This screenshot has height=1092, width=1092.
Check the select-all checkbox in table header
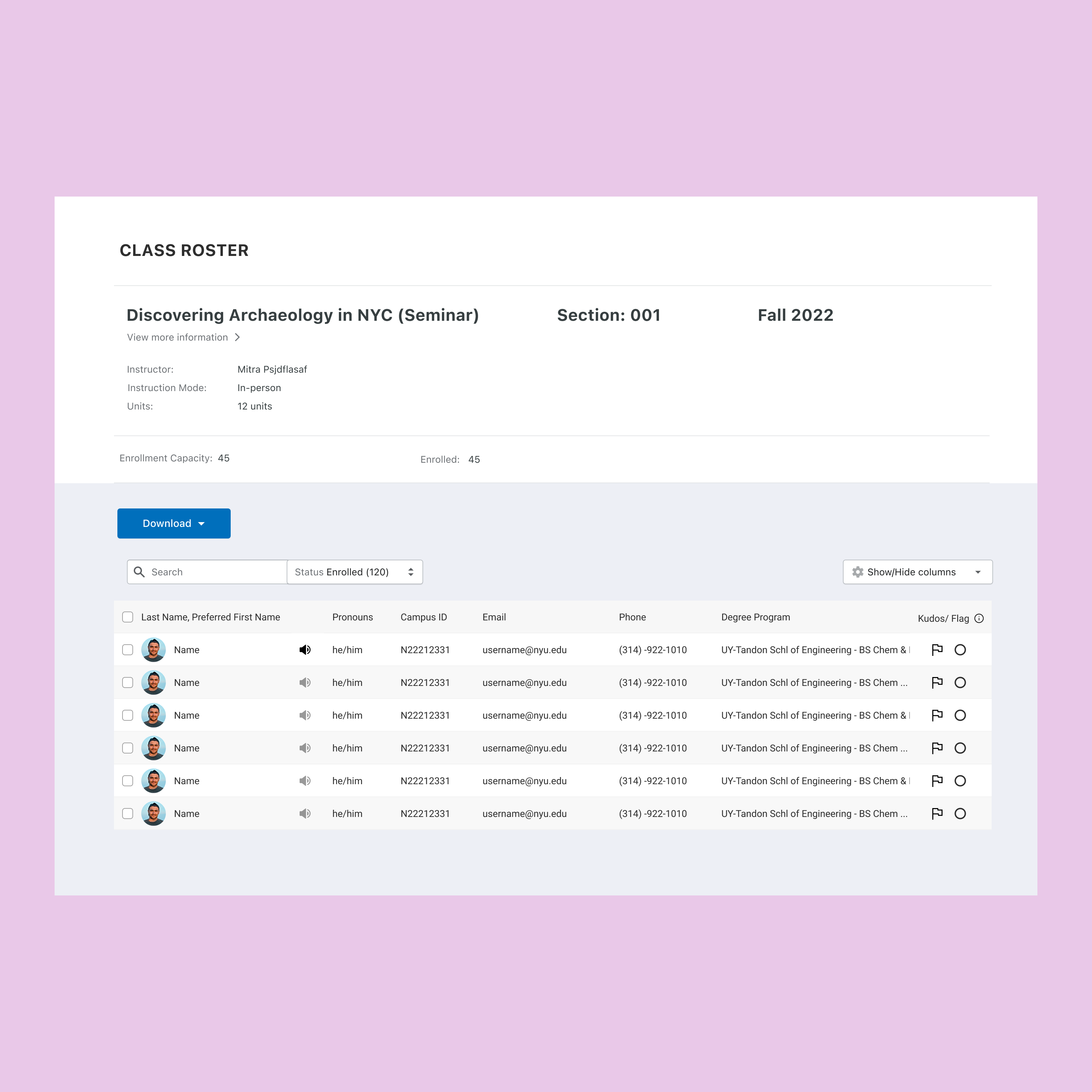pyautogui.click(x=128, y=617)
